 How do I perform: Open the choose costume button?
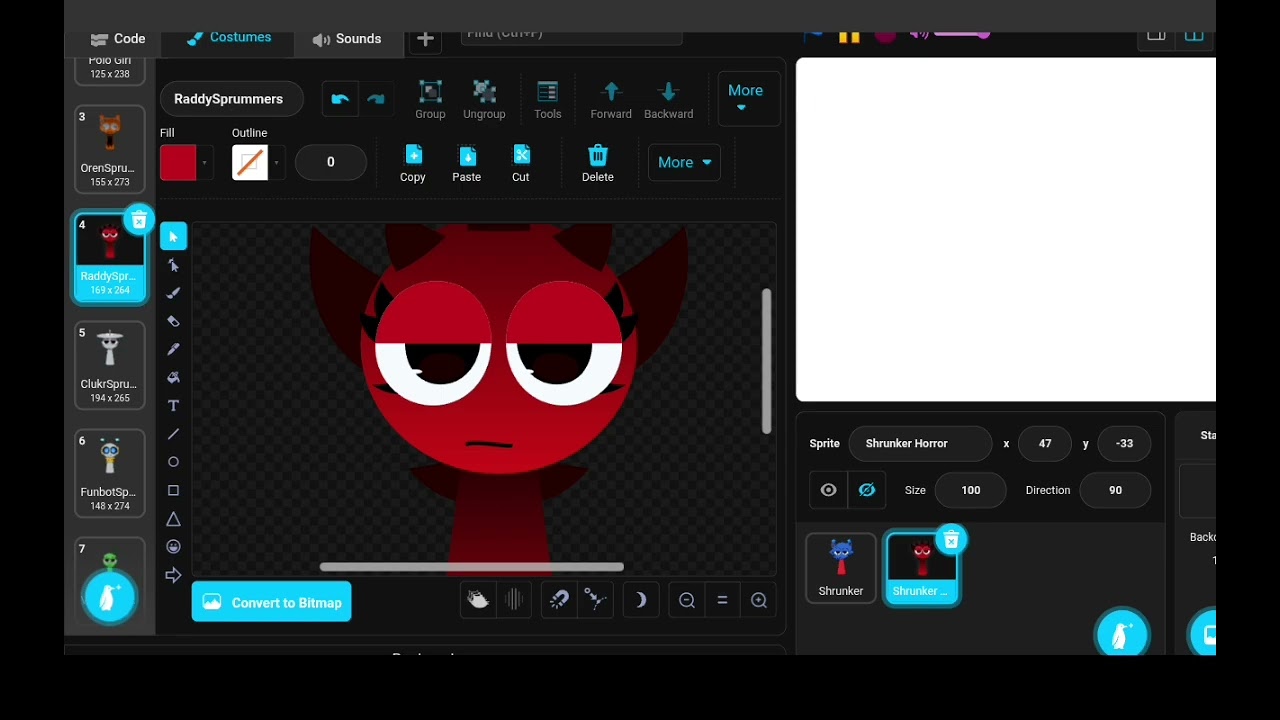(x=110, y=597)
